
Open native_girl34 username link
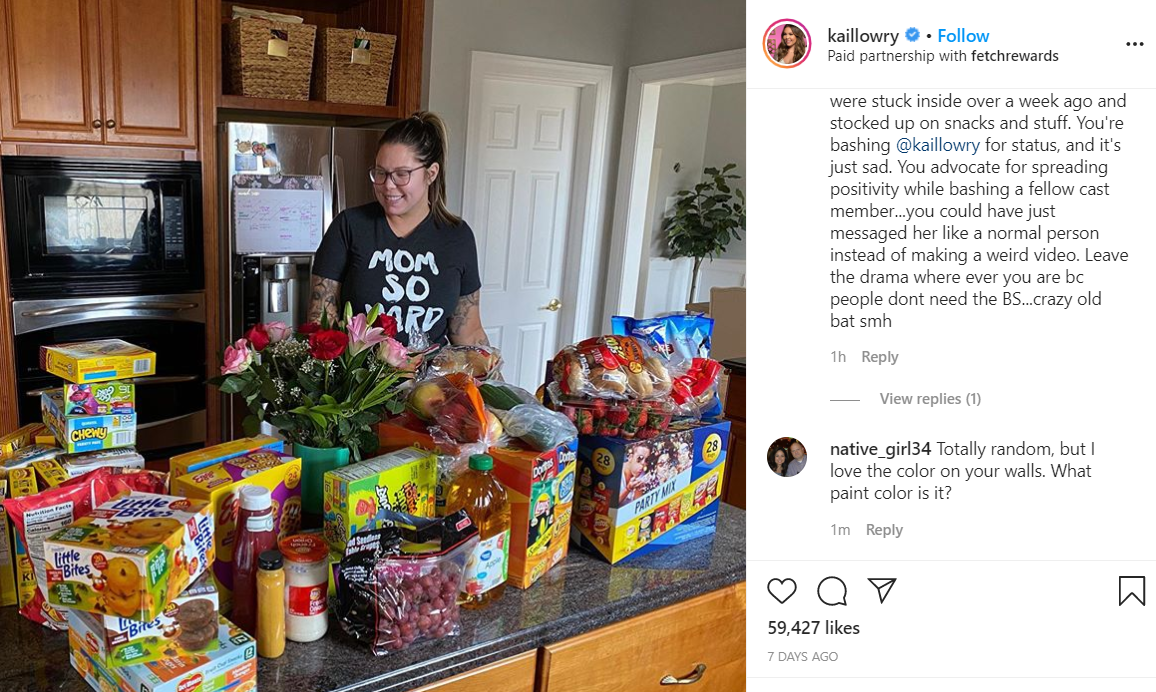coord(880,449)
